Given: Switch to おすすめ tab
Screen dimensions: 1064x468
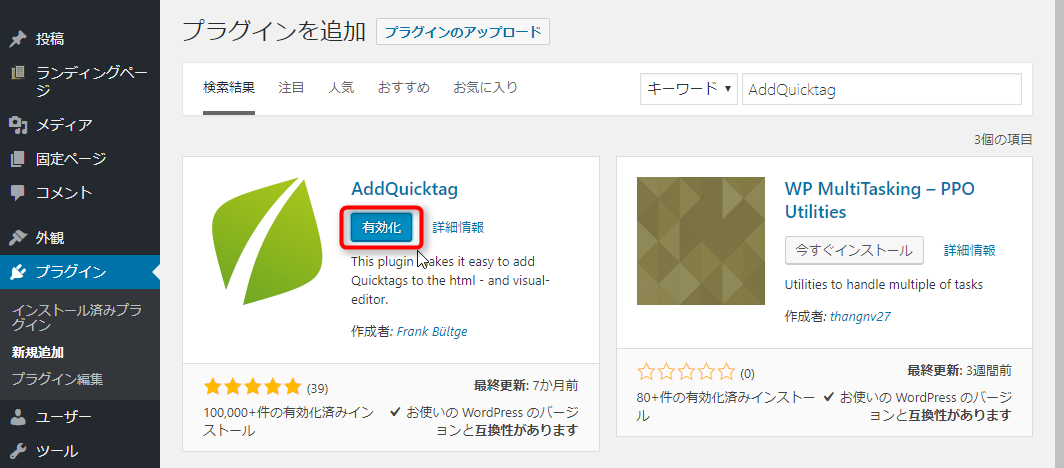Looking at the screenshot, I should (x=404, y=87).
